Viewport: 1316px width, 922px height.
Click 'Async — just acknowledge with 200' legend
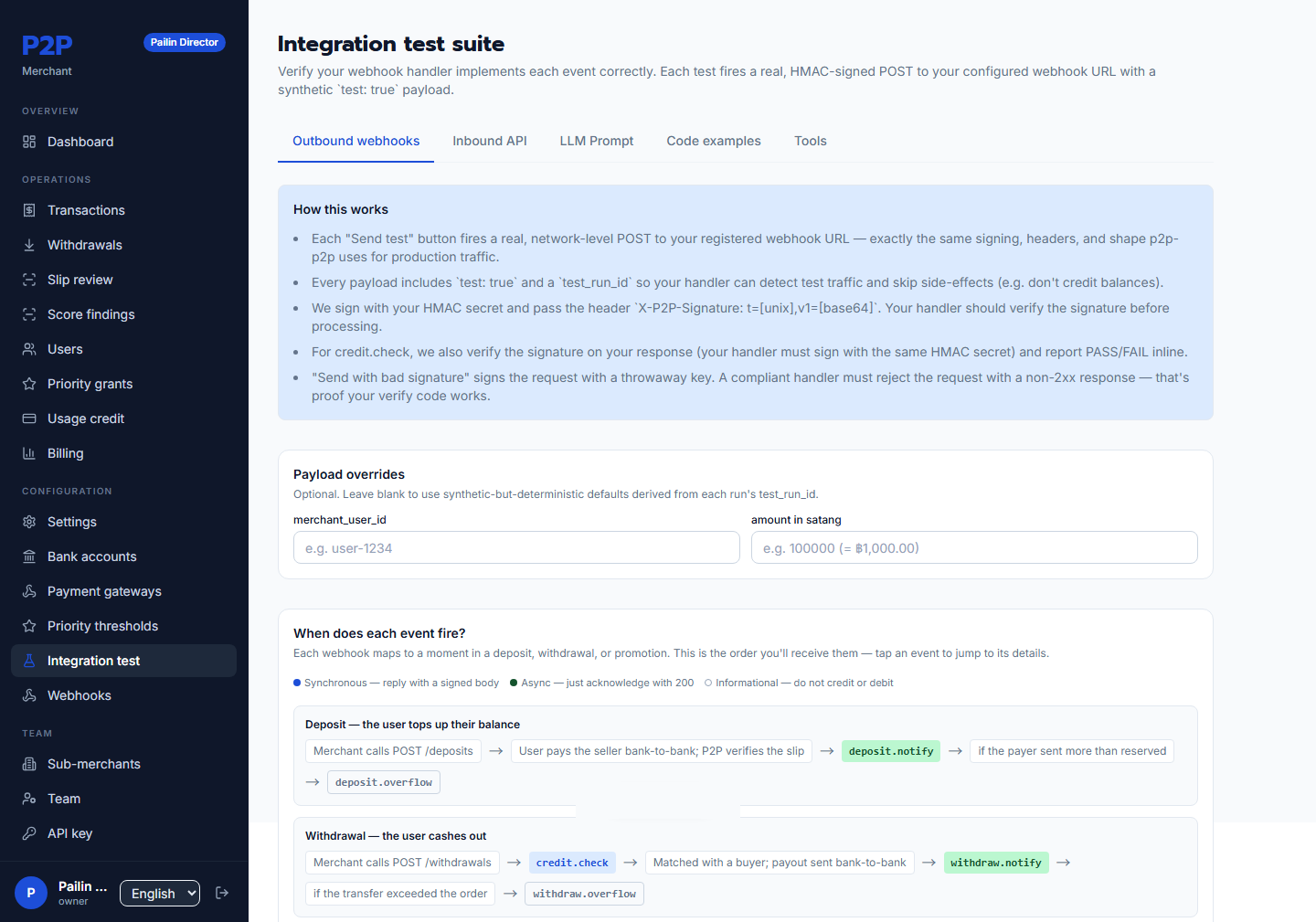(601, 683)
